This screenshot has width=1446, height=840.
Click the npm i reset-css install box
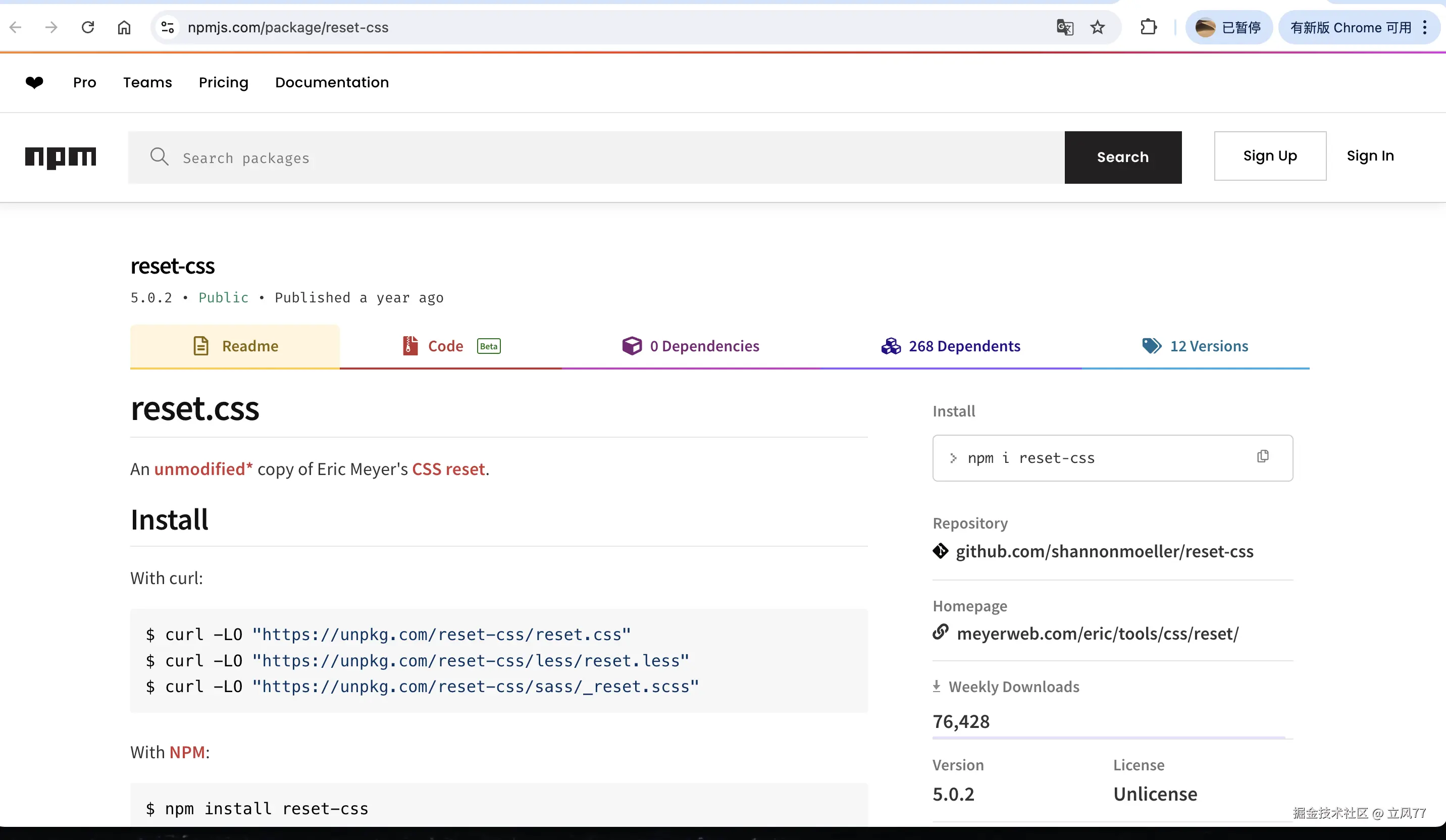coord(1113,458)
